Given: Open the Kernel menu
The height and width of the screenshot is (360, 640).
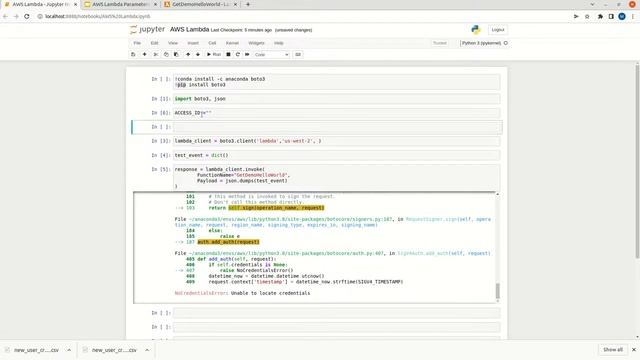Looking at the screenshot, I should (x=232, y=43).
